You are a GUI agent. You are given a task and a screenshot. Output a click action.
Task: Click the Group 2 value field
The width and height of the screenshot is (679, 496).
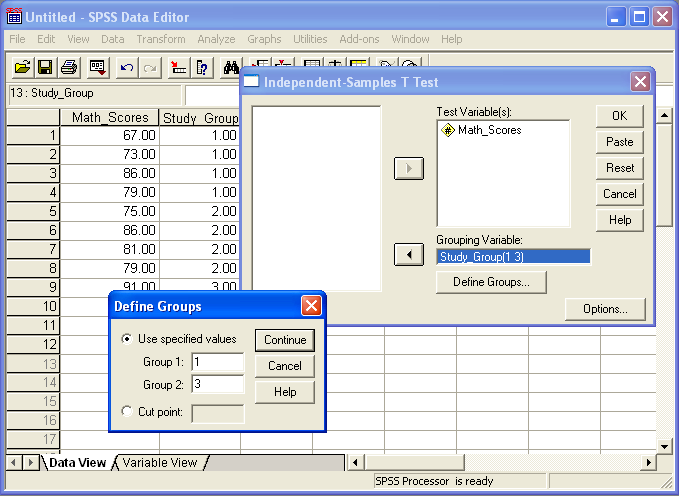[218, 384]
